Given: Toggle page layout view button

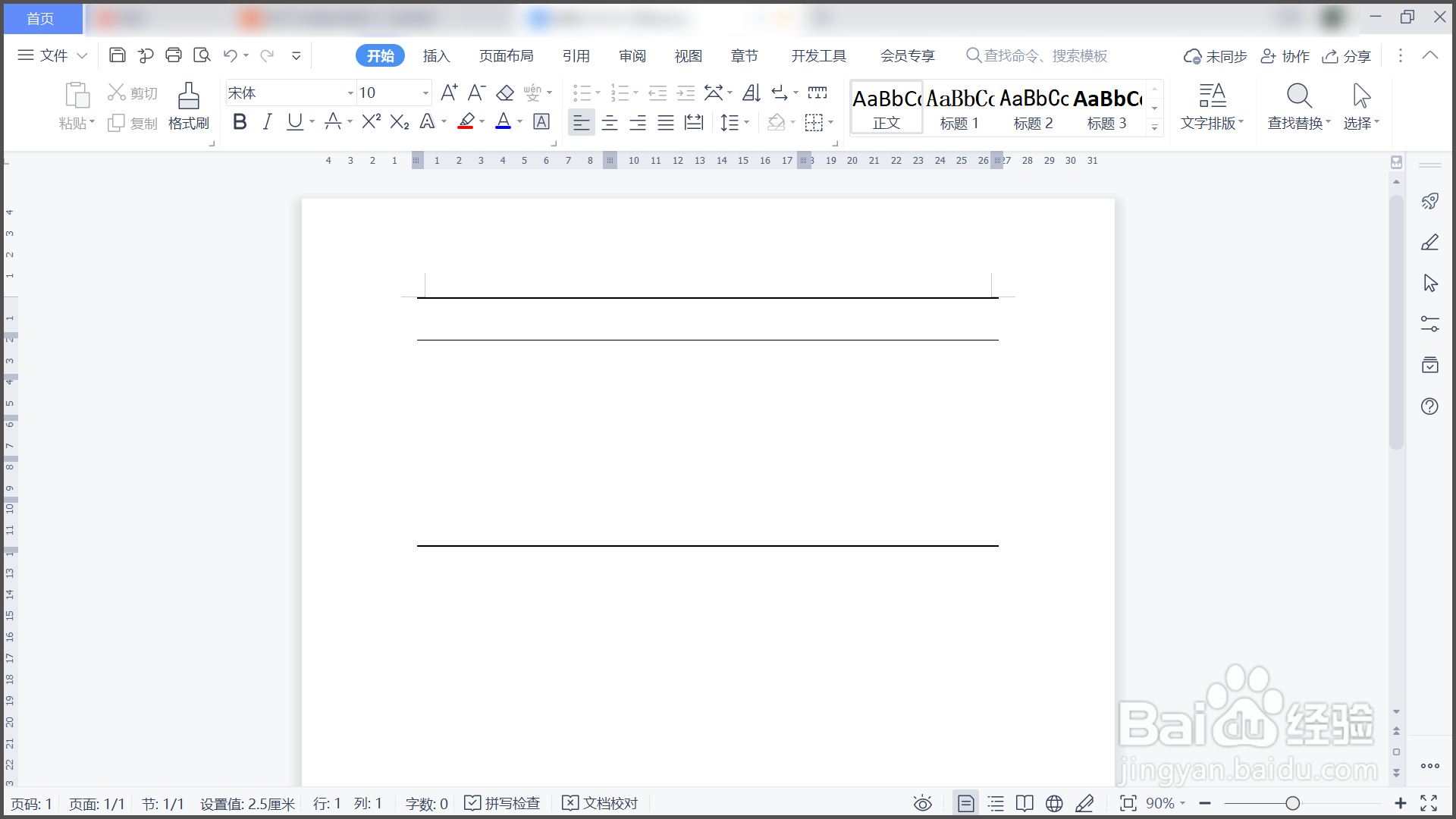Looking at the screenshot, I should [x=965, y=804].
